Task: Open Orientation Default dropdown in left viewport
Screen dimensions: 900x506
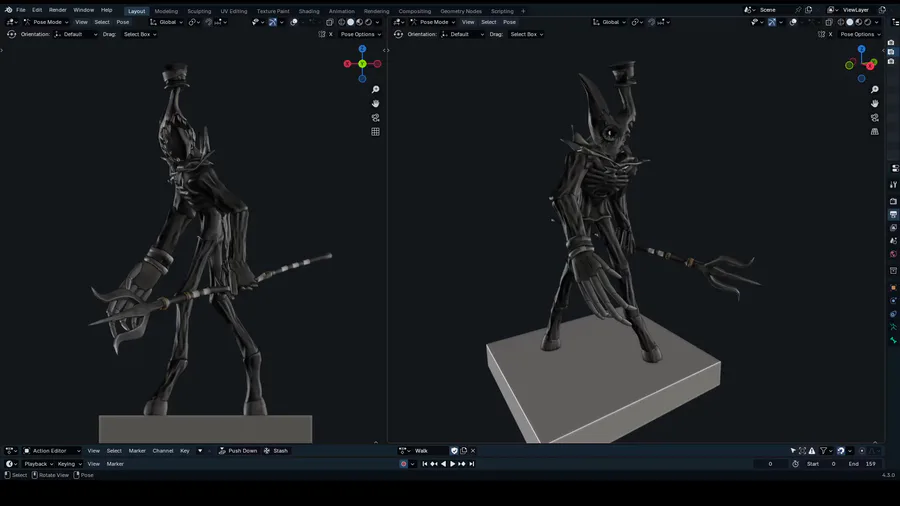Action: [x=76, y=34]
